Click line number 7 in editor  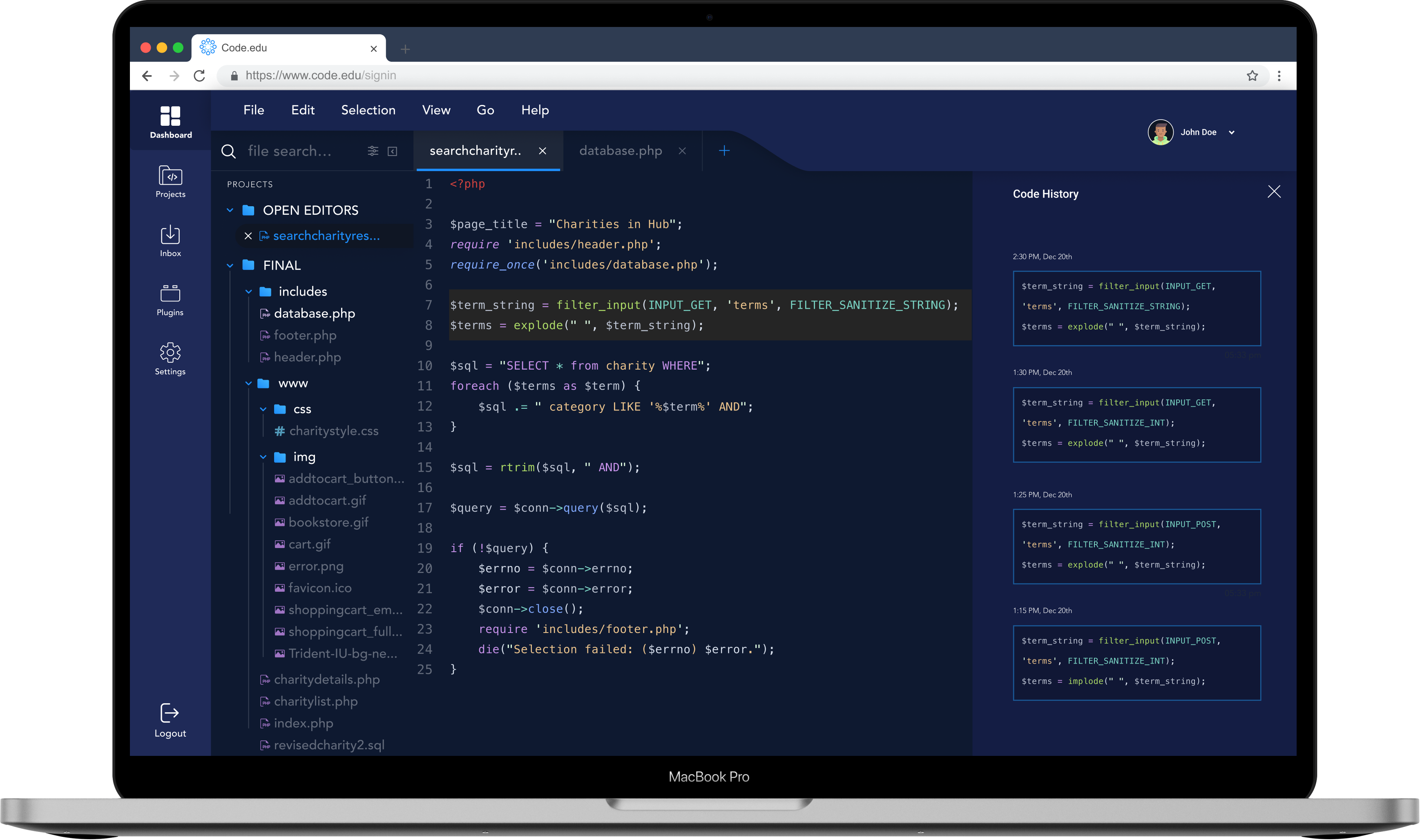(429, 306)
